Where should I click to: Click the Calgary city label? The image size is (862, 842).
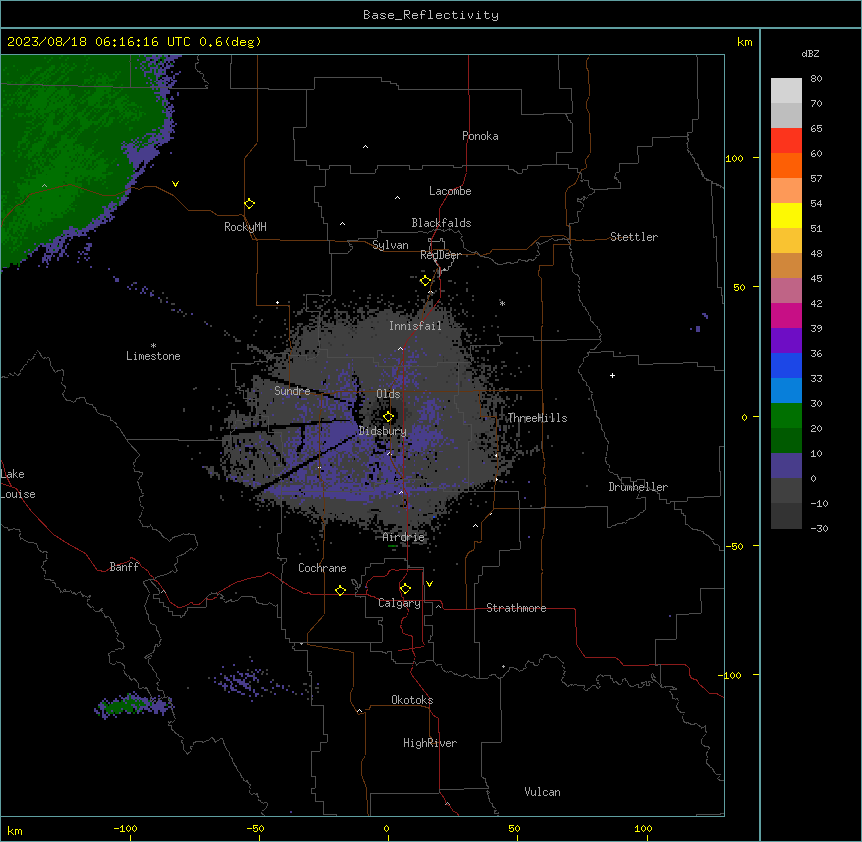tap(399, 603)
